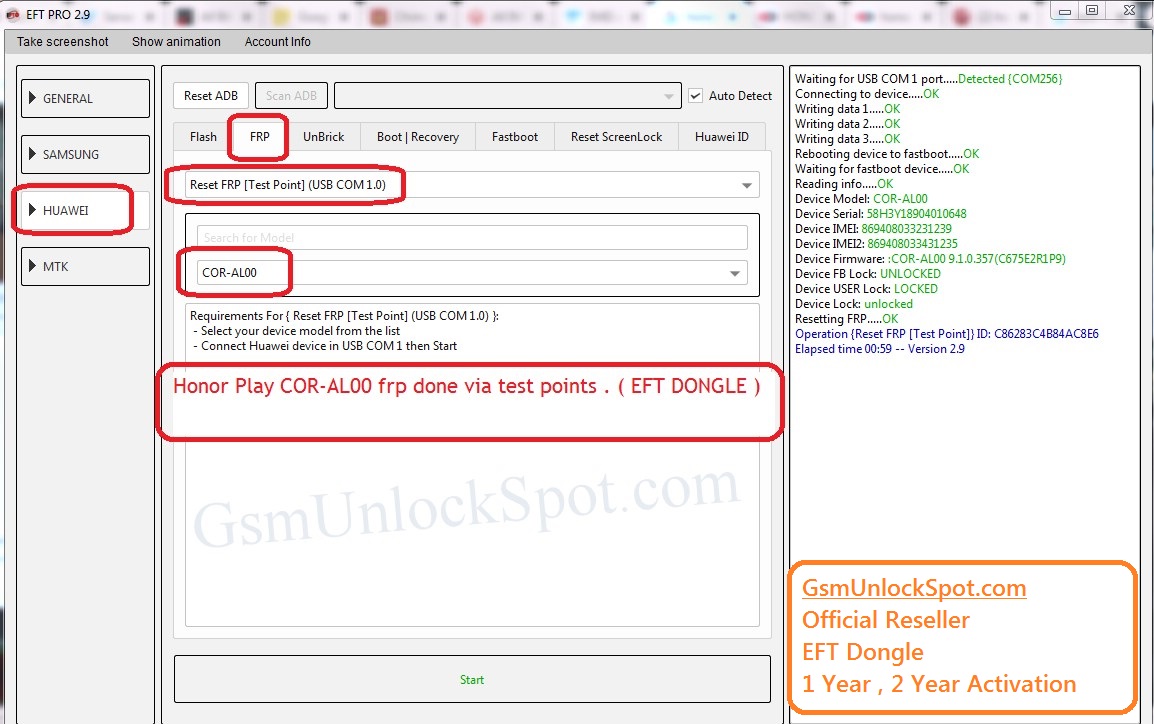Click the Start button
This screenshot has height=724, width=1154.
pyautogui.click(x=472, y=679)
